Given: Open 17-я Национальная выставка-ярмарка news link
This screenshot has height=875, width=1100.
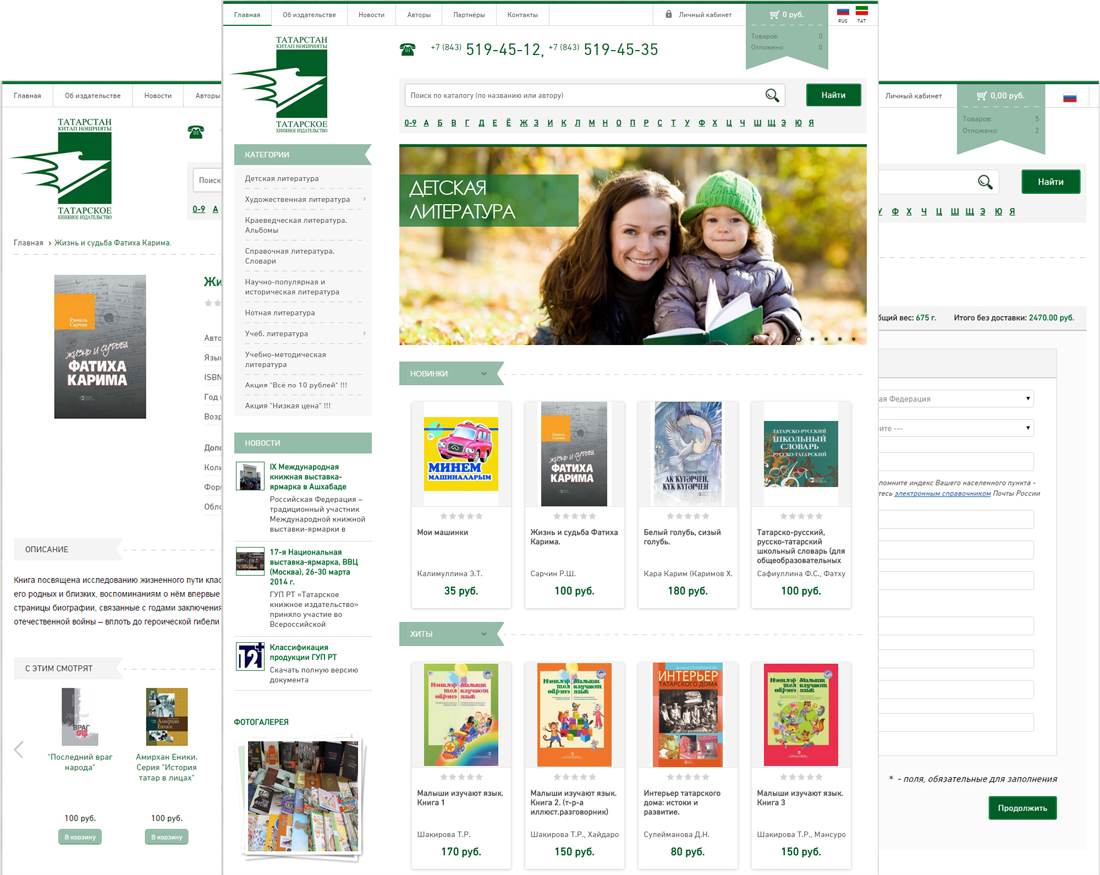Looking at the screenshot, I should (314, 567).
